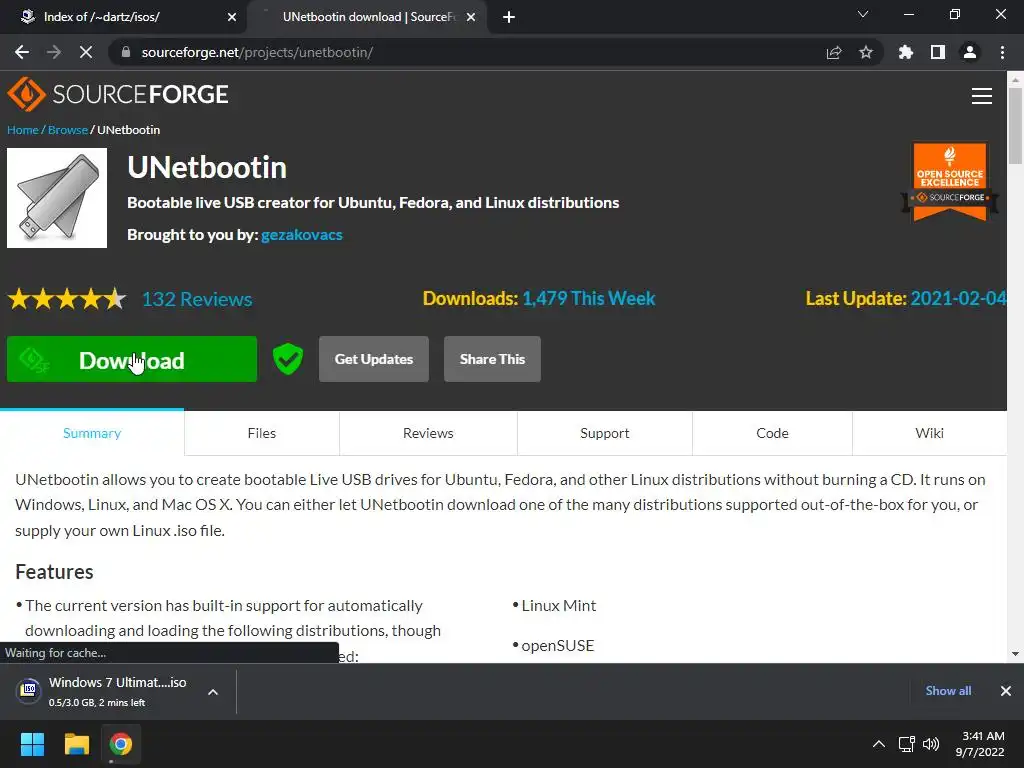Follow the Browse breadcrumb link
Image resolution: width=1024 pixels, height=768 pixels.
click(x=68, y=130)
